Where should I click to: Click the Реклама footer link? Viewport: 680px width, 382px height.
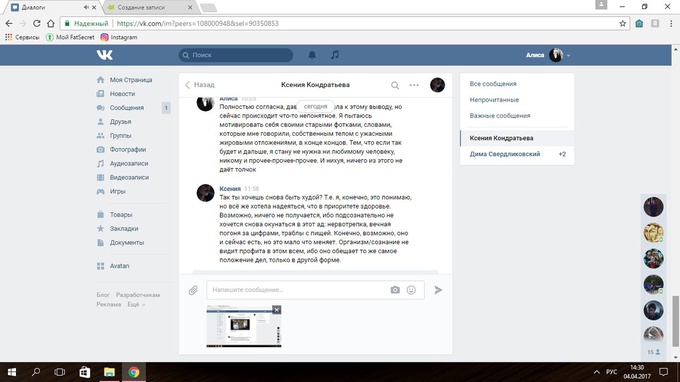(x=108, y=304)
